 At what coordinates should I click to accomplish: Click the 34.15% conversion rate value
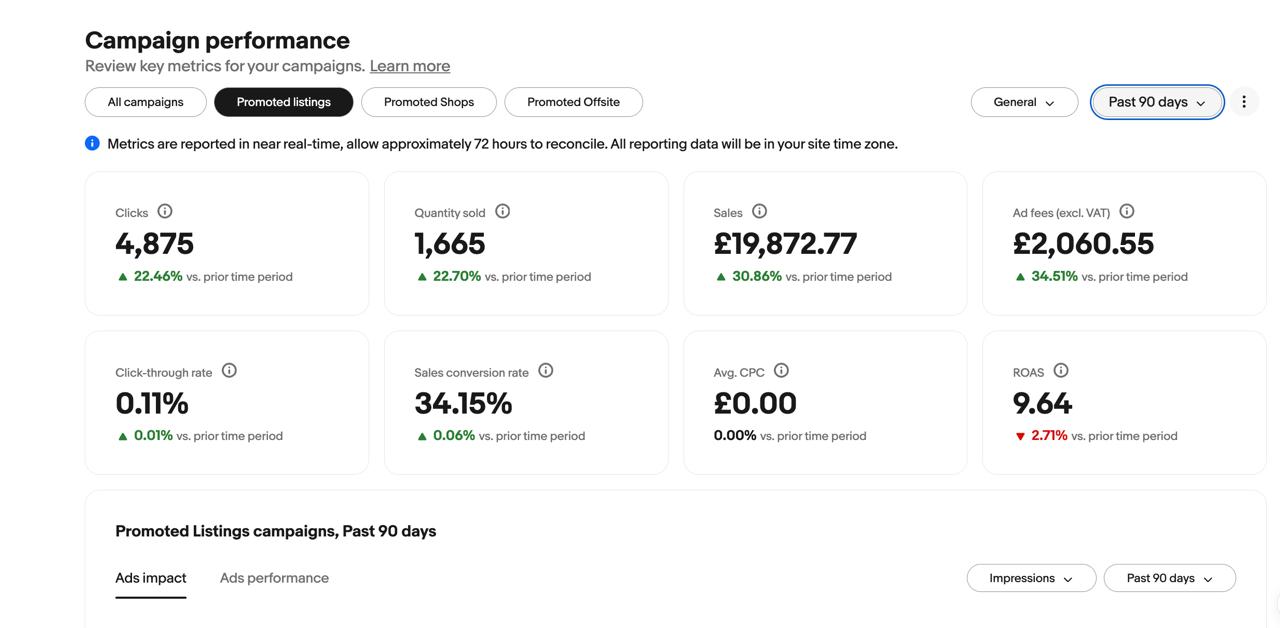(464, 403)
